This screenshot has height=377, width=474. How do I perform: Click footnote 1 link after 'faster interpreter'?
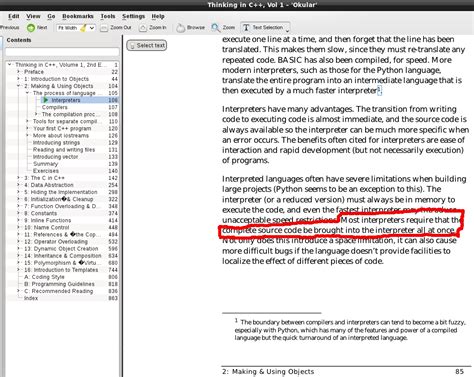(x=379, y=90)
